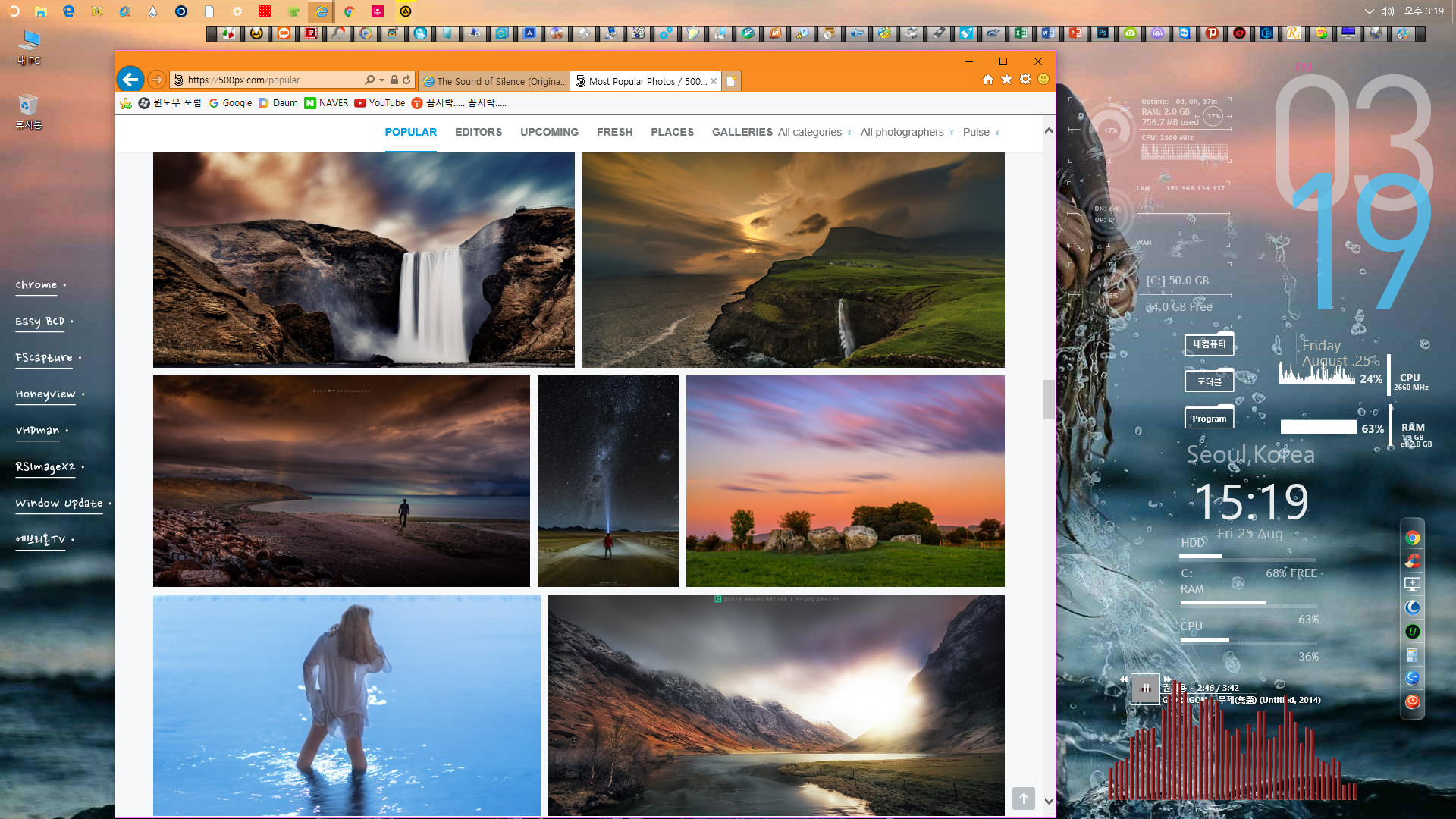The height and width of the screenshot is (819, 1456).
Task: Open the FScapture desktop shortcut label
Action: (44, 358)
